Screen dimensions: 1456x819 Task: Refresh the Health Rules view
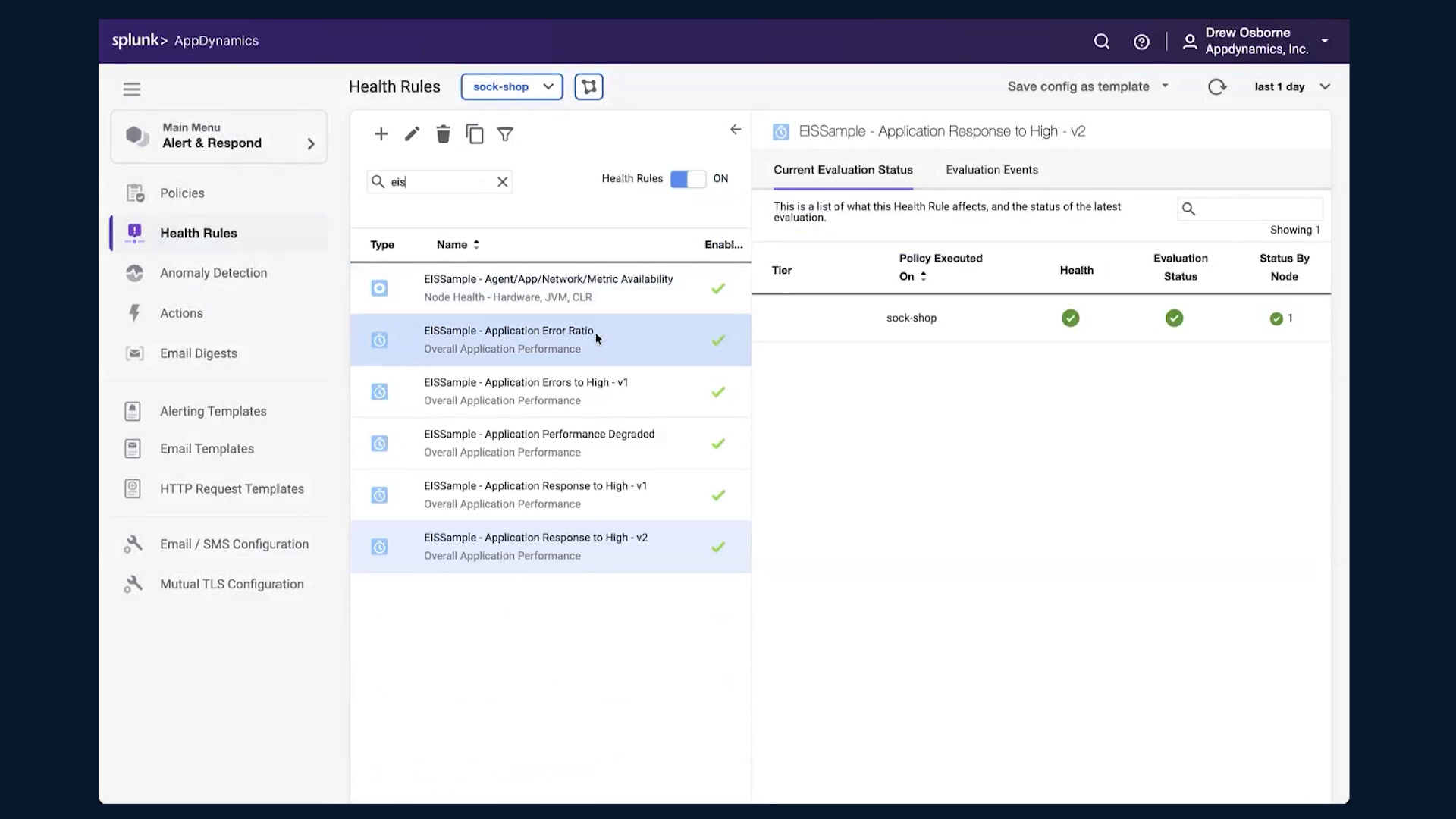1217,86
